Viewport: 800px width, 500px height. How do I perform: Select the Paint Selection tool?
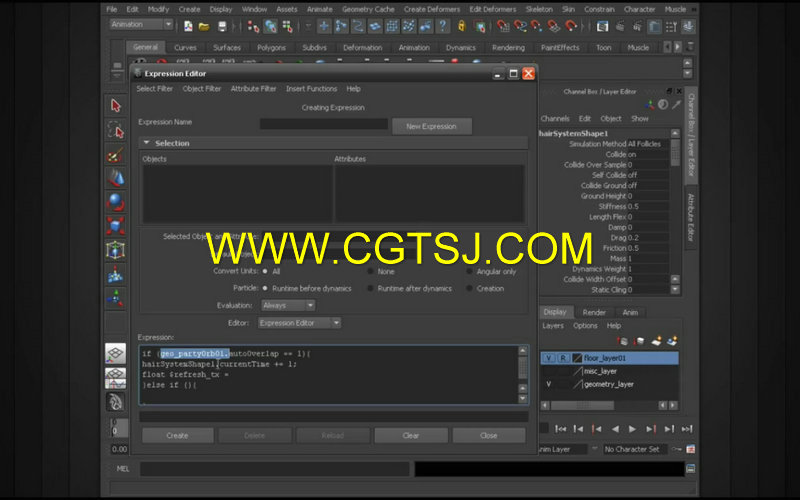pyautogui.click(x=116, y=155)
